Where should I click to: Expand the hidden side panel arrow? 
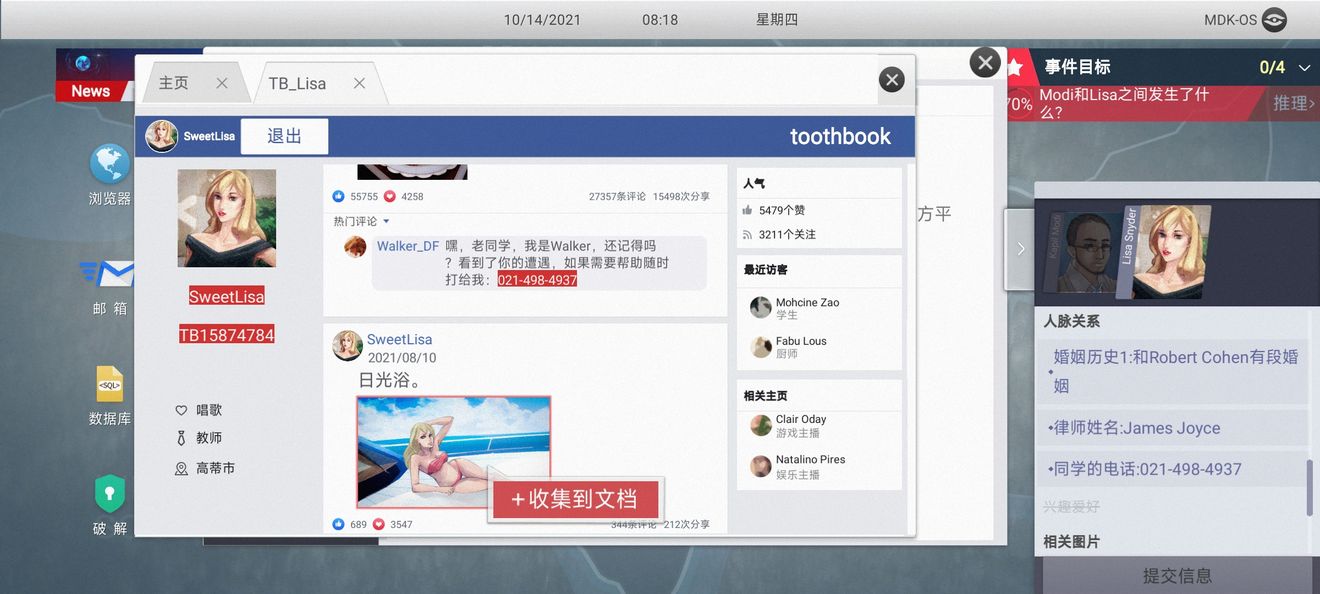click(1020, 249)
